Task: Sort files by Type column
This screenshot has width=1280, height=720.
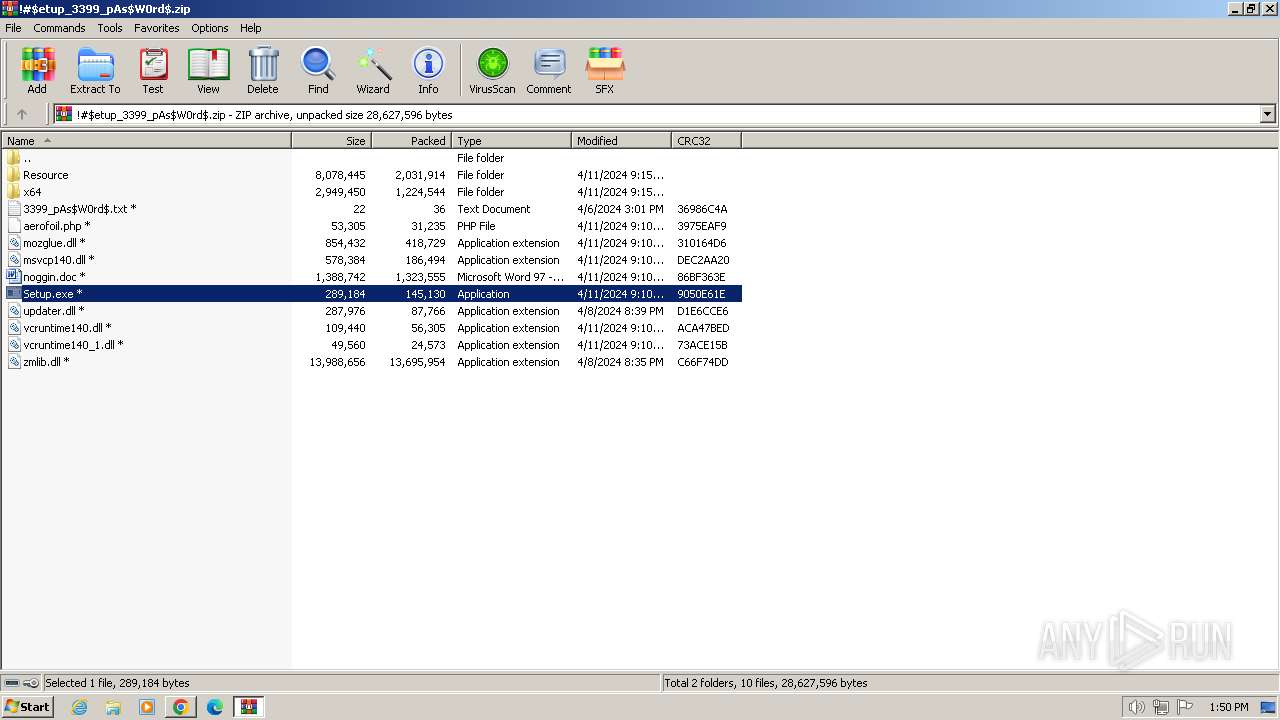Action: tap(511, 141)
